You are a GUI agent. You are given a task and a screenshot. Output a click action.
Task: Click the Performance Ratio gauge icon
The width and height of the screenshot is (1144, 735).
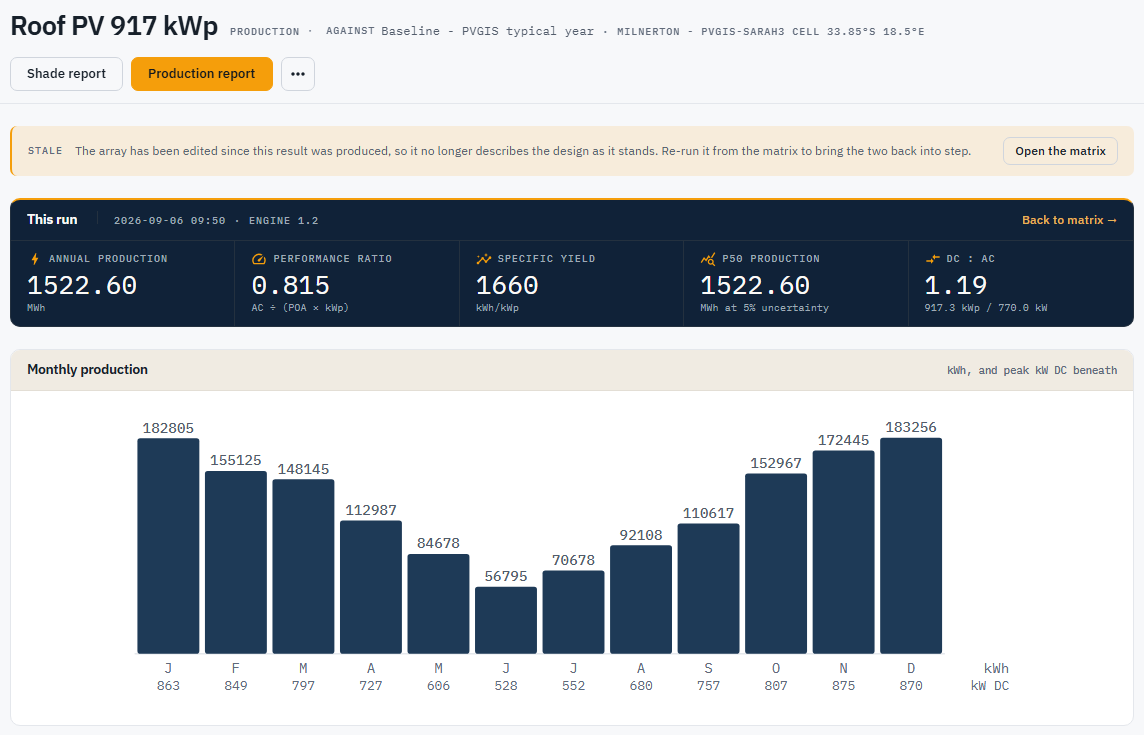[x=258, y=259]
